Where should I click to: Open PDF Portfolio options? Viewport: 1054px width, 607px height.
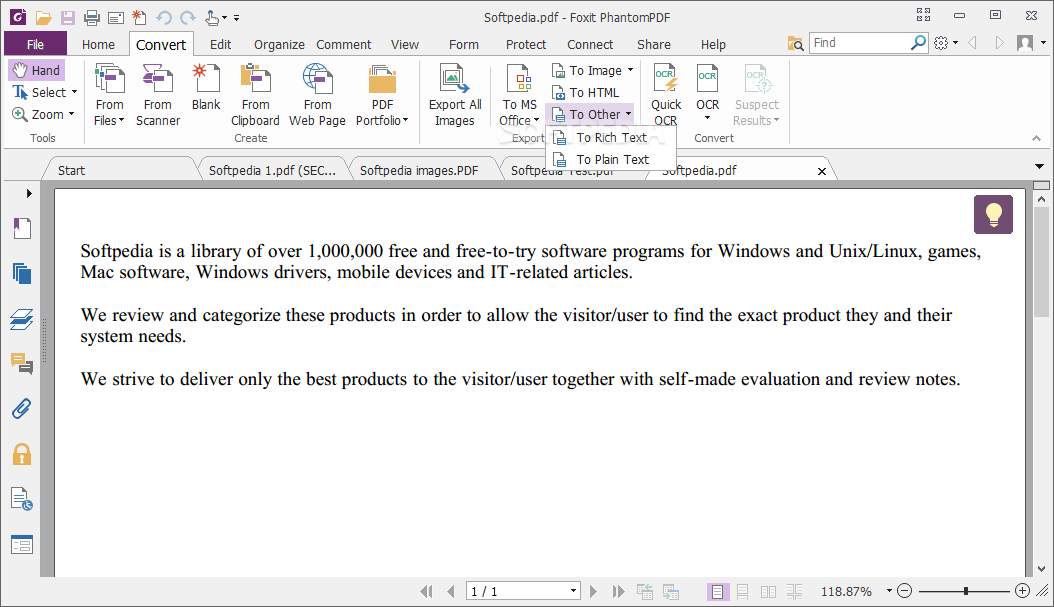click(x=382, y=95)
